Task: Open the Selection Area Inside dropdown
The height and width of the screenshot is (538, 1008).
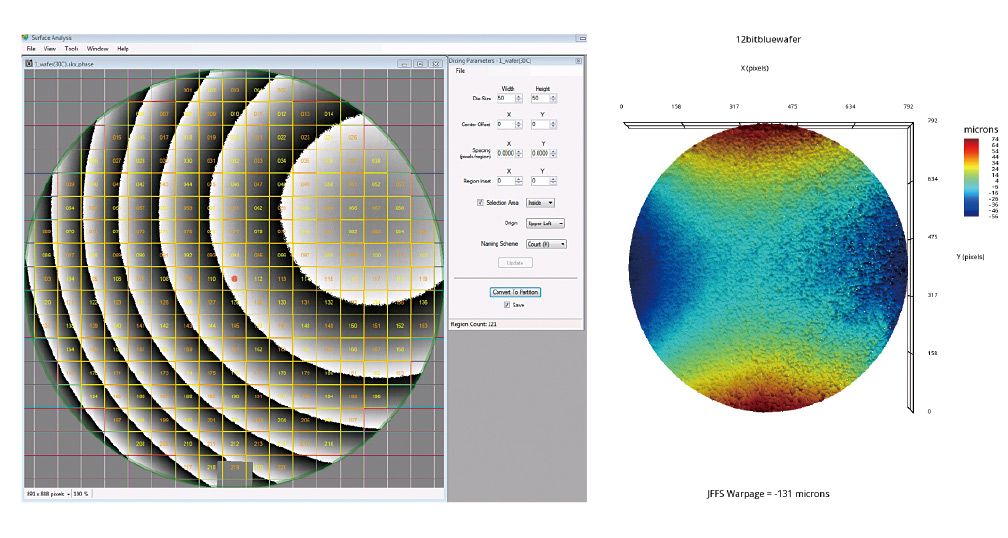Action: coord(540,202)
